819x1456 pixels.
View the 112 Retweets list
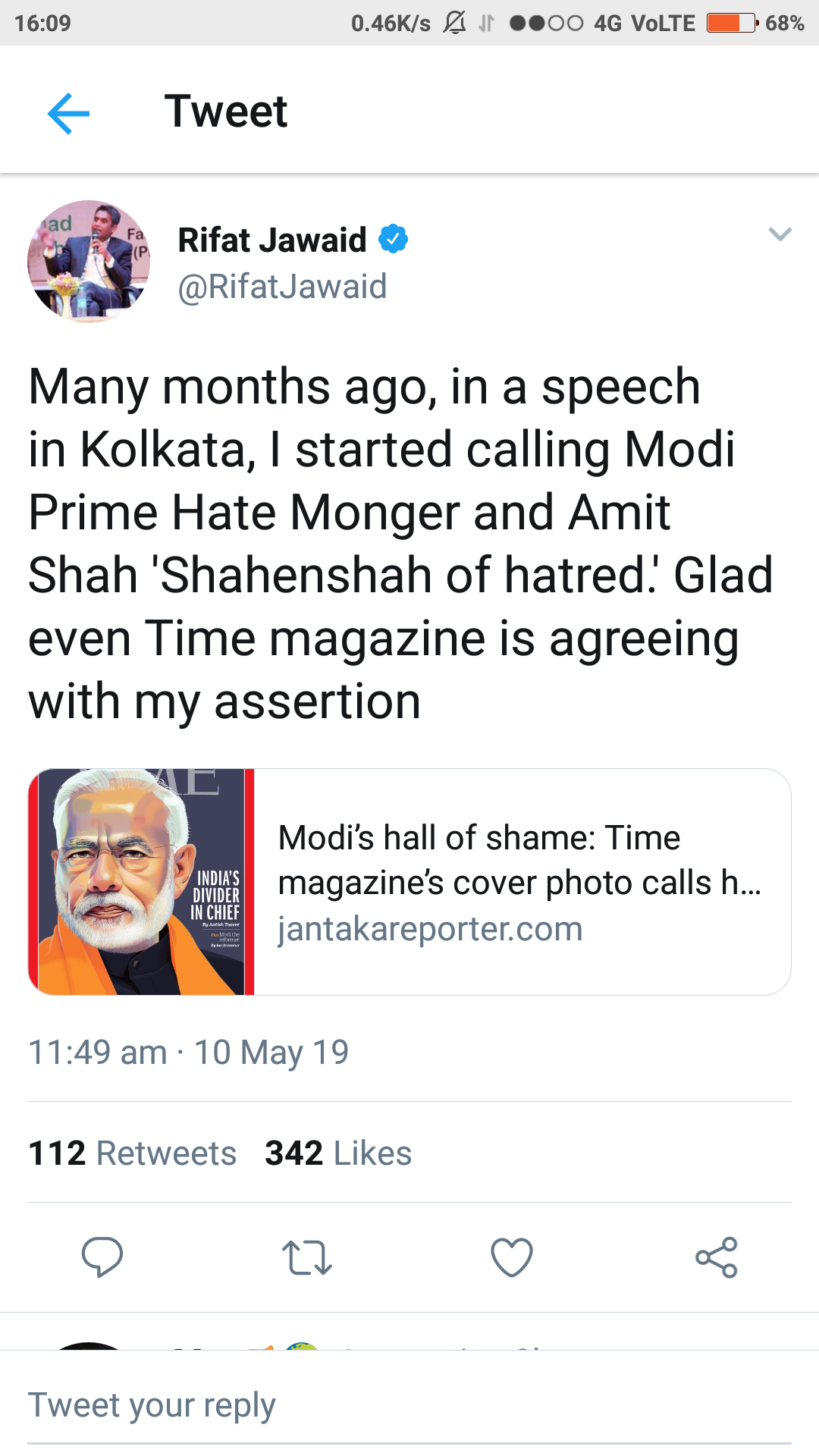[133, 1153]
